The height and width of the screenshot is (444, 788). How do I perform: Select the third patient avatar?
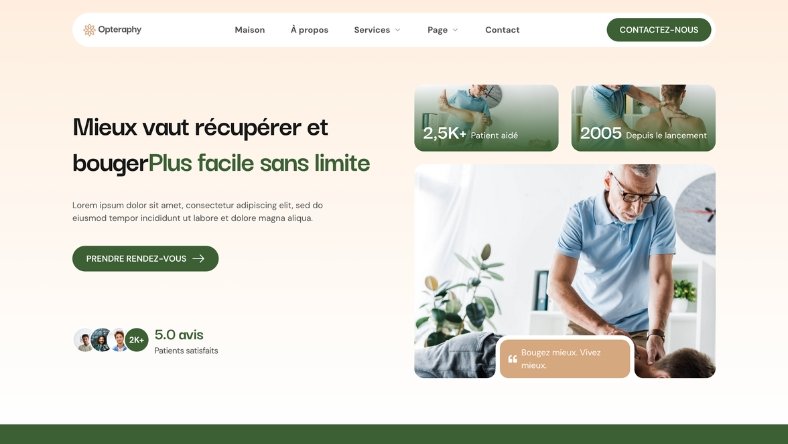pos(119,340)
